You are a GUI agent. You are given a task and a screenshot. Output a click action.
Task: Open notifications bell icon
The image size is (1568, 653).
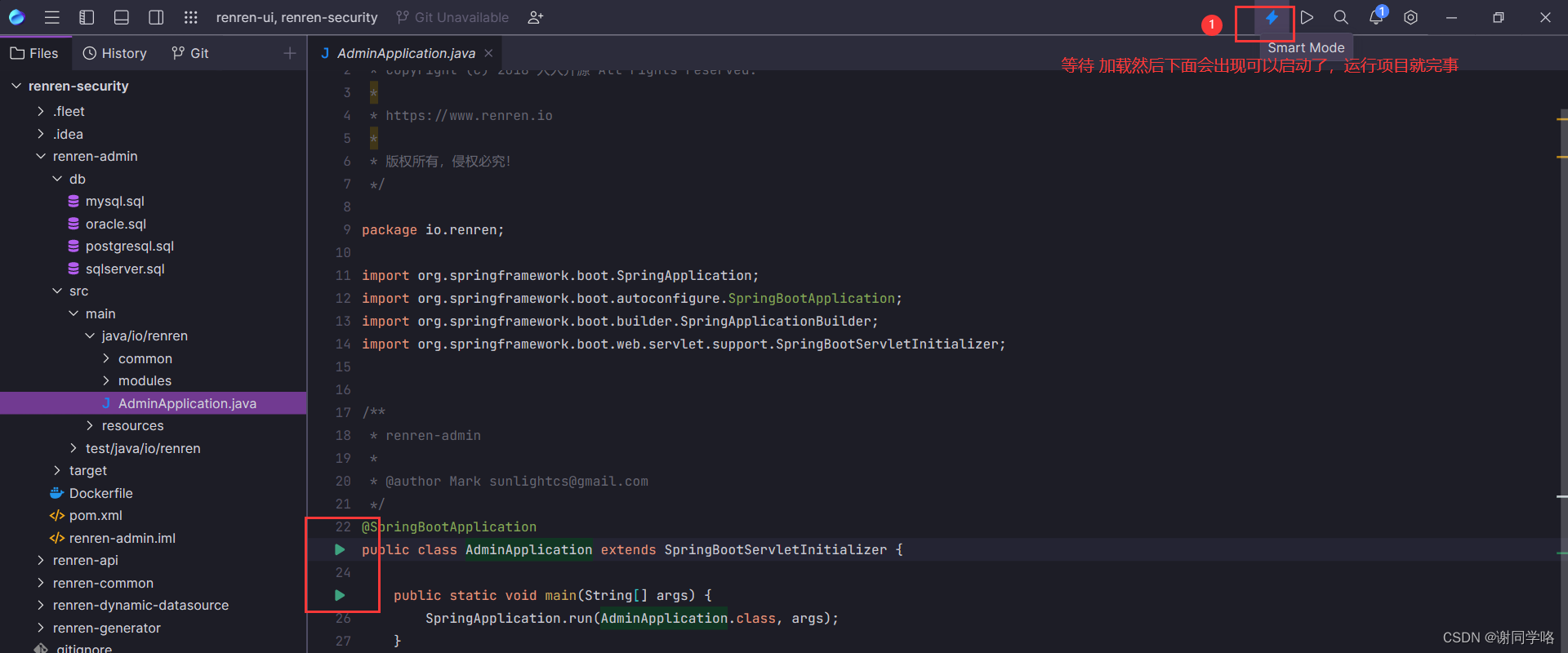click(x=1376, y=17)
